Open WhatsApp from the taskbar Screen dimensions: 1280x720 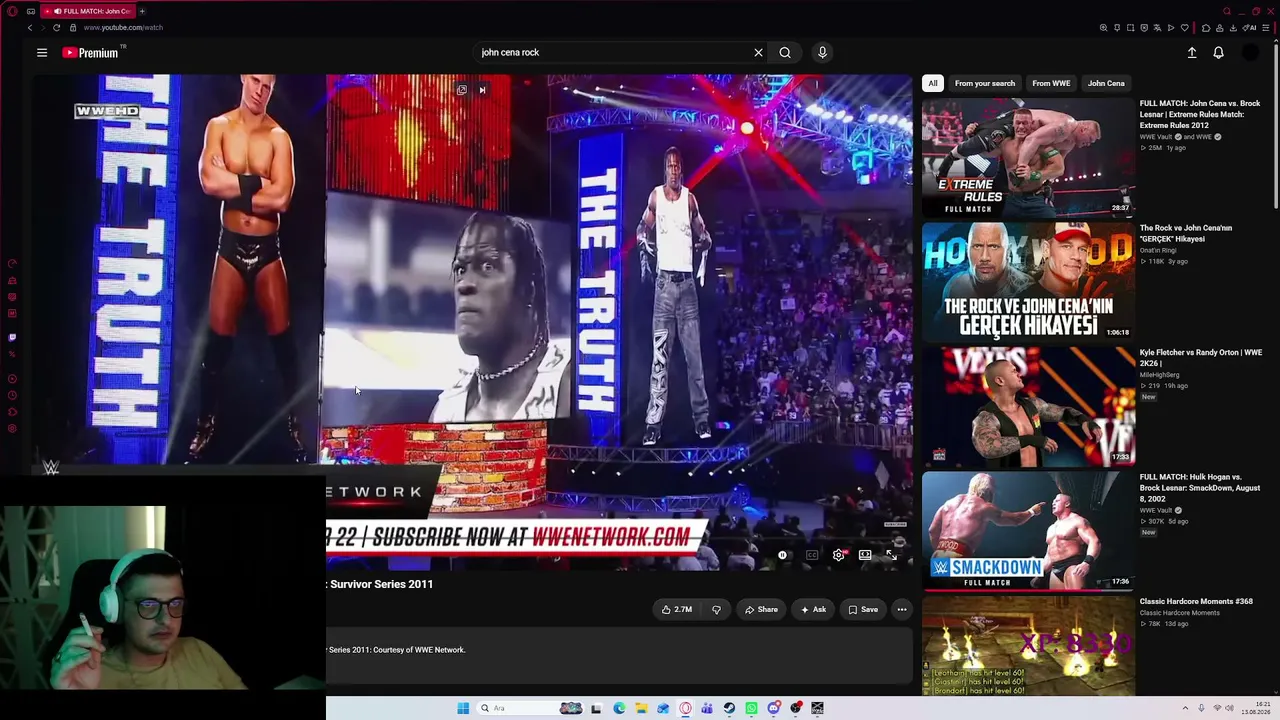tap(751, 708)
